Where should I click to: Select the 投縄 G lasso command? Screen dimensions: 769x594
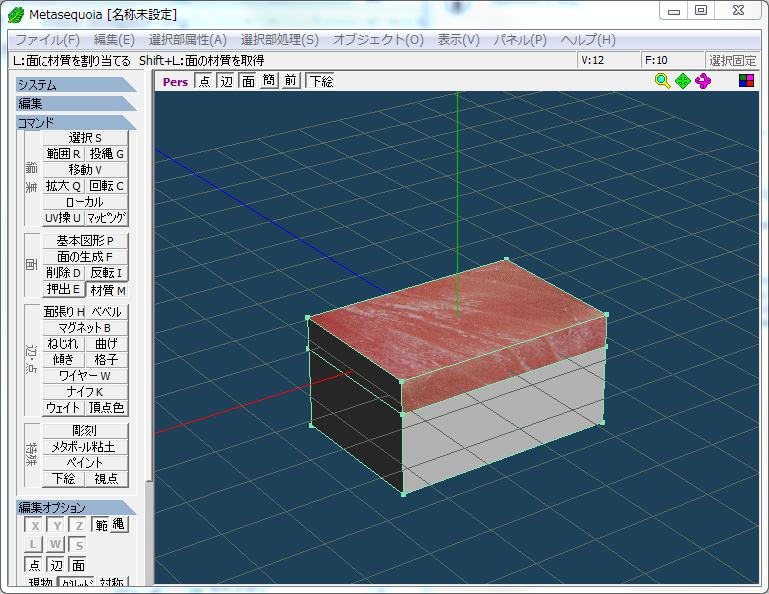tap(106, 154)
